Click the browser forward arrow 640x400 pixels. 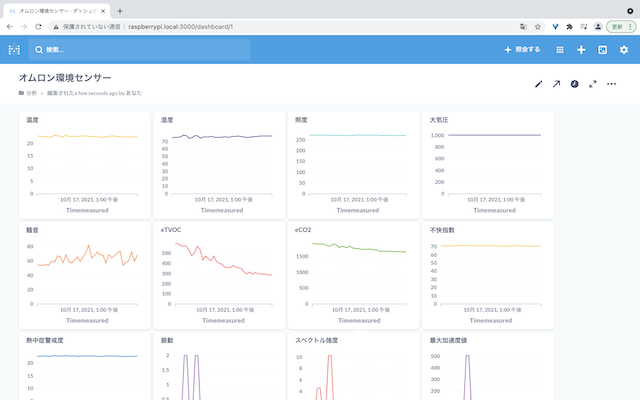point(24,27)
